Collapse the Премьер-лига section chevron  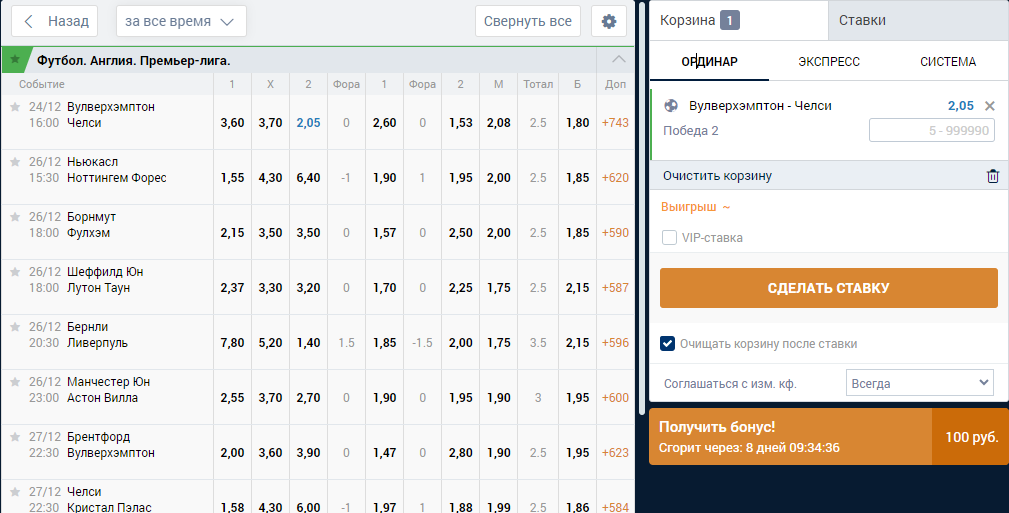click(x=618, y=60)
